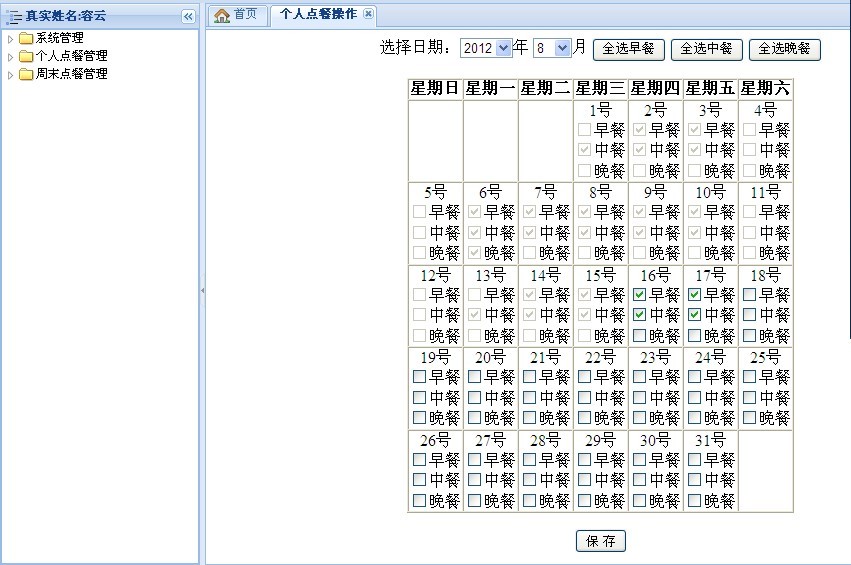
Task: Check 晚餐 for the 17号
Action: (x=694, y=335)
